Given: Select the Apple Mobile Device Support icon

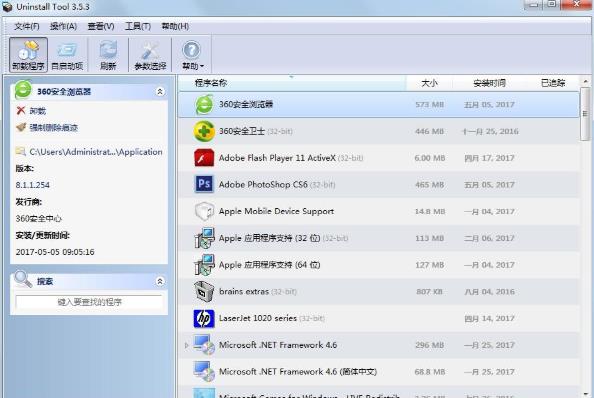Looking at the screenshot, I should point(204,211).
